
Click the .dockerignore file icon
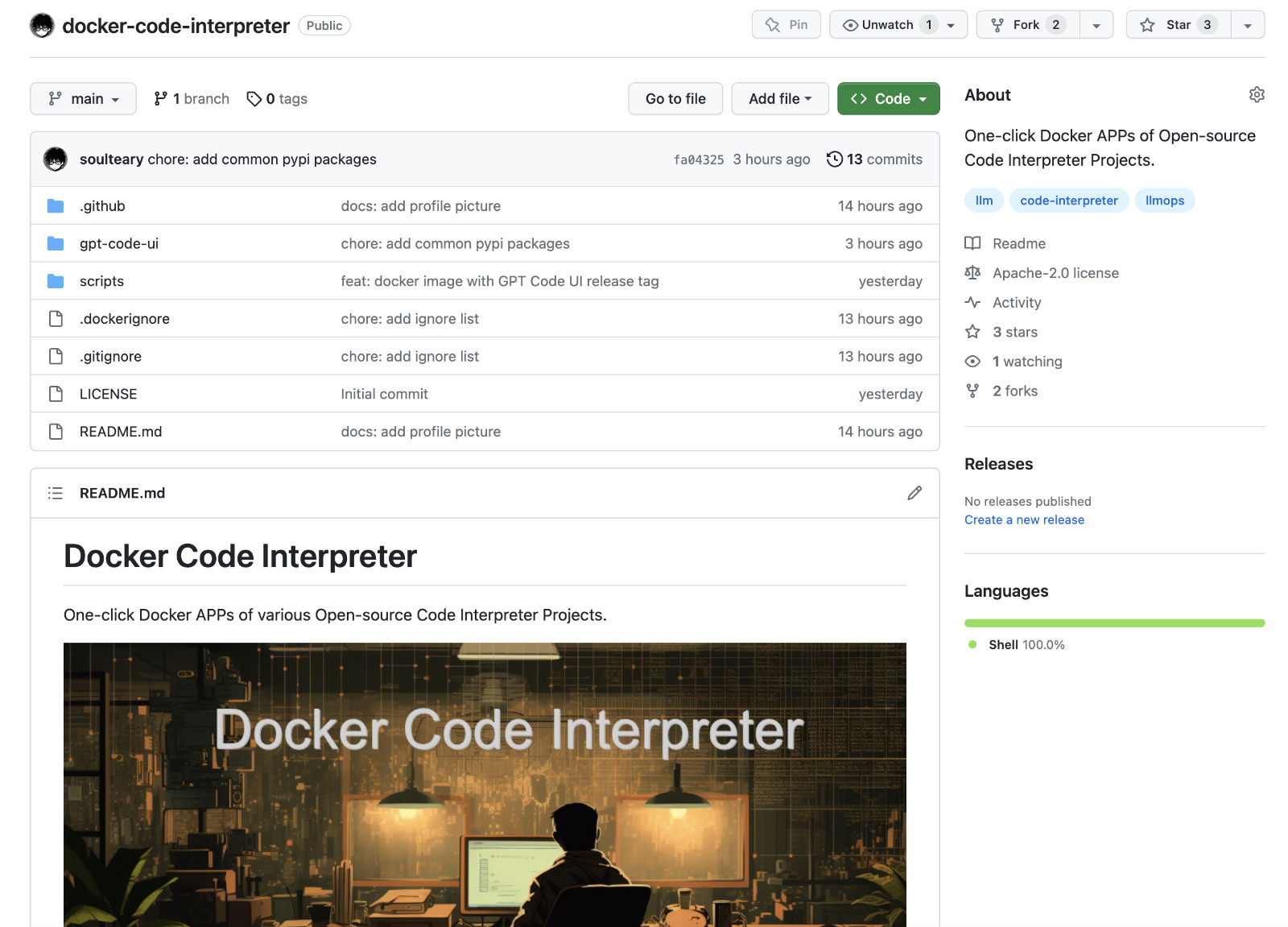click(x=56, y=319)
